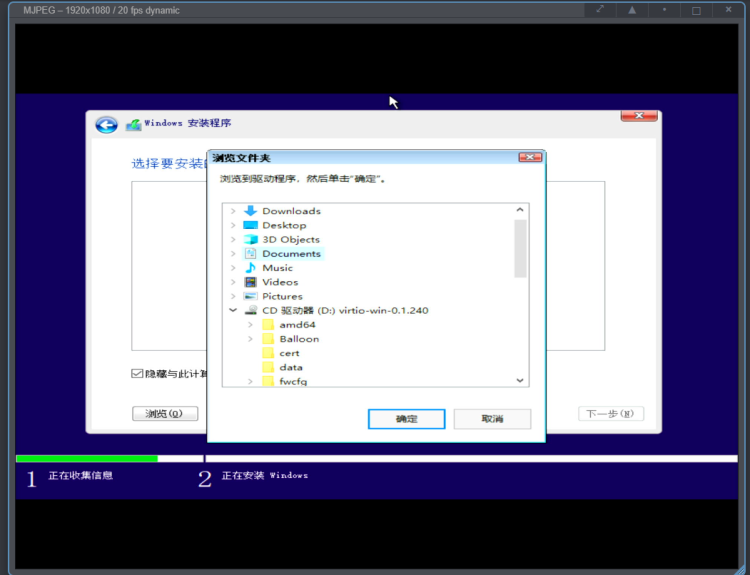Close the Windows 安装程序 window
Image resolution: width=750 pixels, height=575 pixels.
tap(639, 116)
